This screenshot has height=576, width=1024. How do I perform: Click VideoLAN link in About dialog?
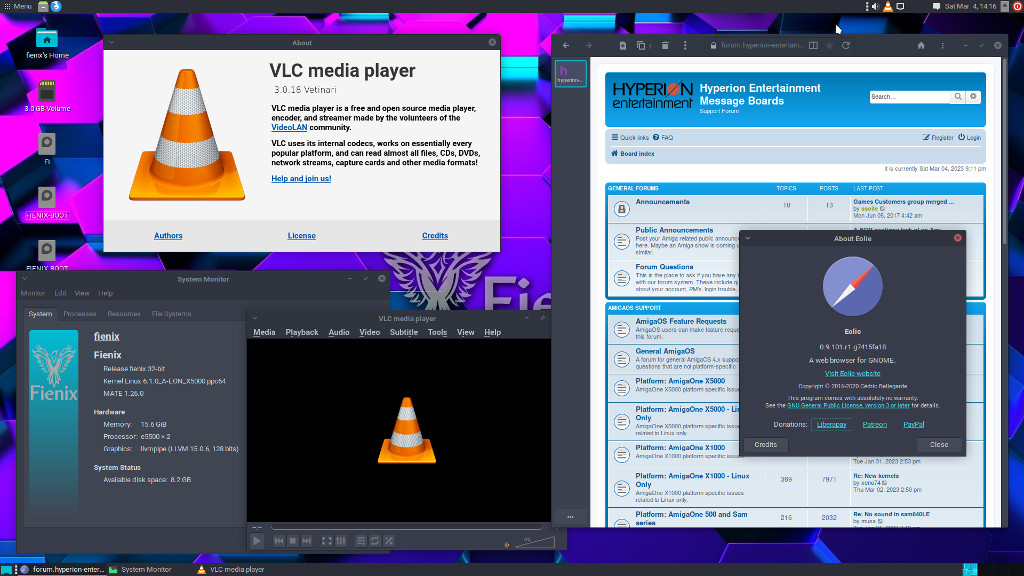pos(289,127)
